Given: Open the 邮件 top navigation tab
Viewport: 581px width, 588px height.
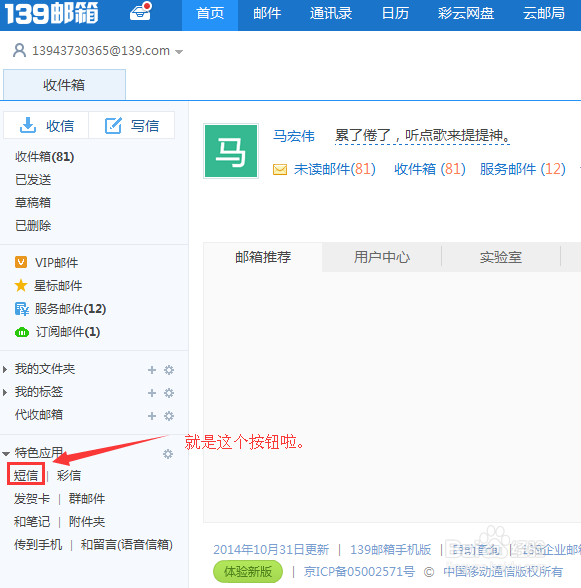Looking at the screenshot, I should pyautogui.click(x=267, y=14).
